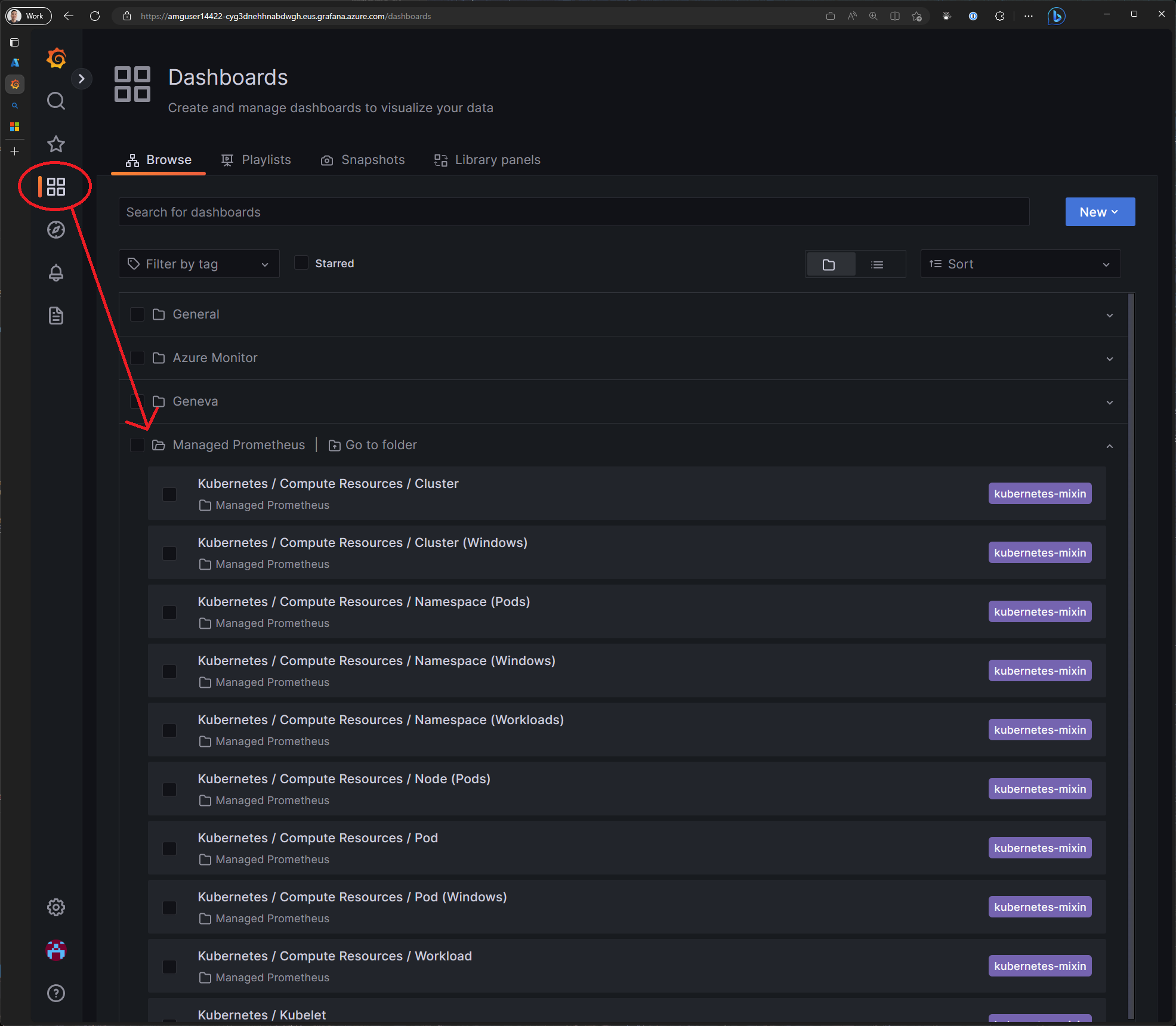Open the document icon in sidebar
The width and height of the screenshot is (1176, 1026).
(56, 316)
